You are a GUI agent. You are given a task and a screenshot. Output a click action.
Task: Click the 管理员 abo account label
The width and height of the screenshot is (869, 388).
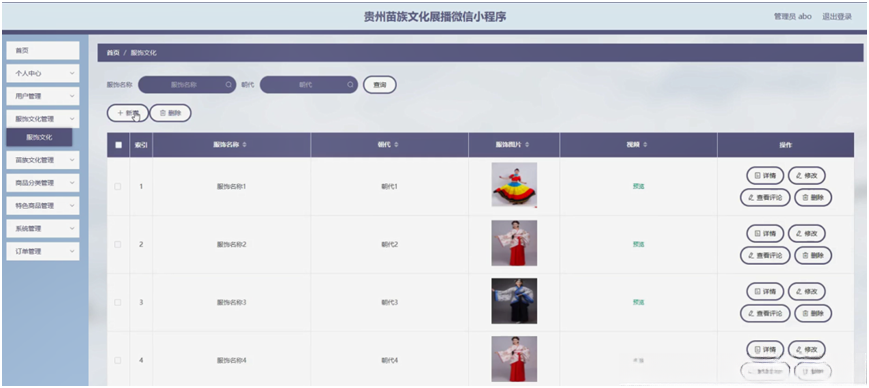[793, 17]
